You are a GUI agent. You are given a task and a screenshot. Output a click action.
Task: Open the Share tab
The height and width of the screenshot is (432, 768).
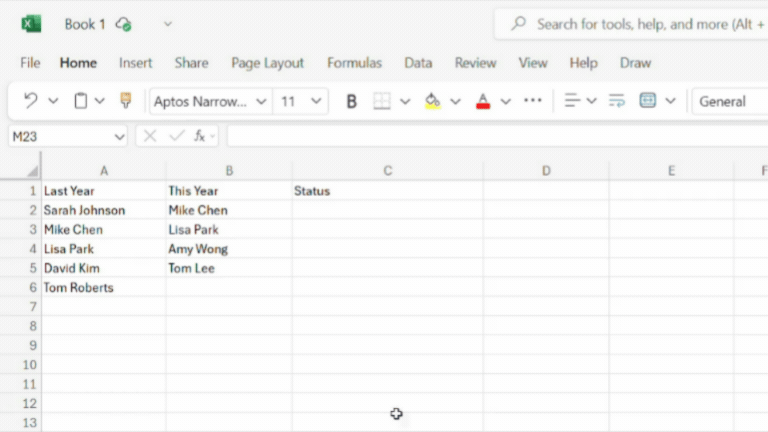pyautogui.click(x=192, y=63)
